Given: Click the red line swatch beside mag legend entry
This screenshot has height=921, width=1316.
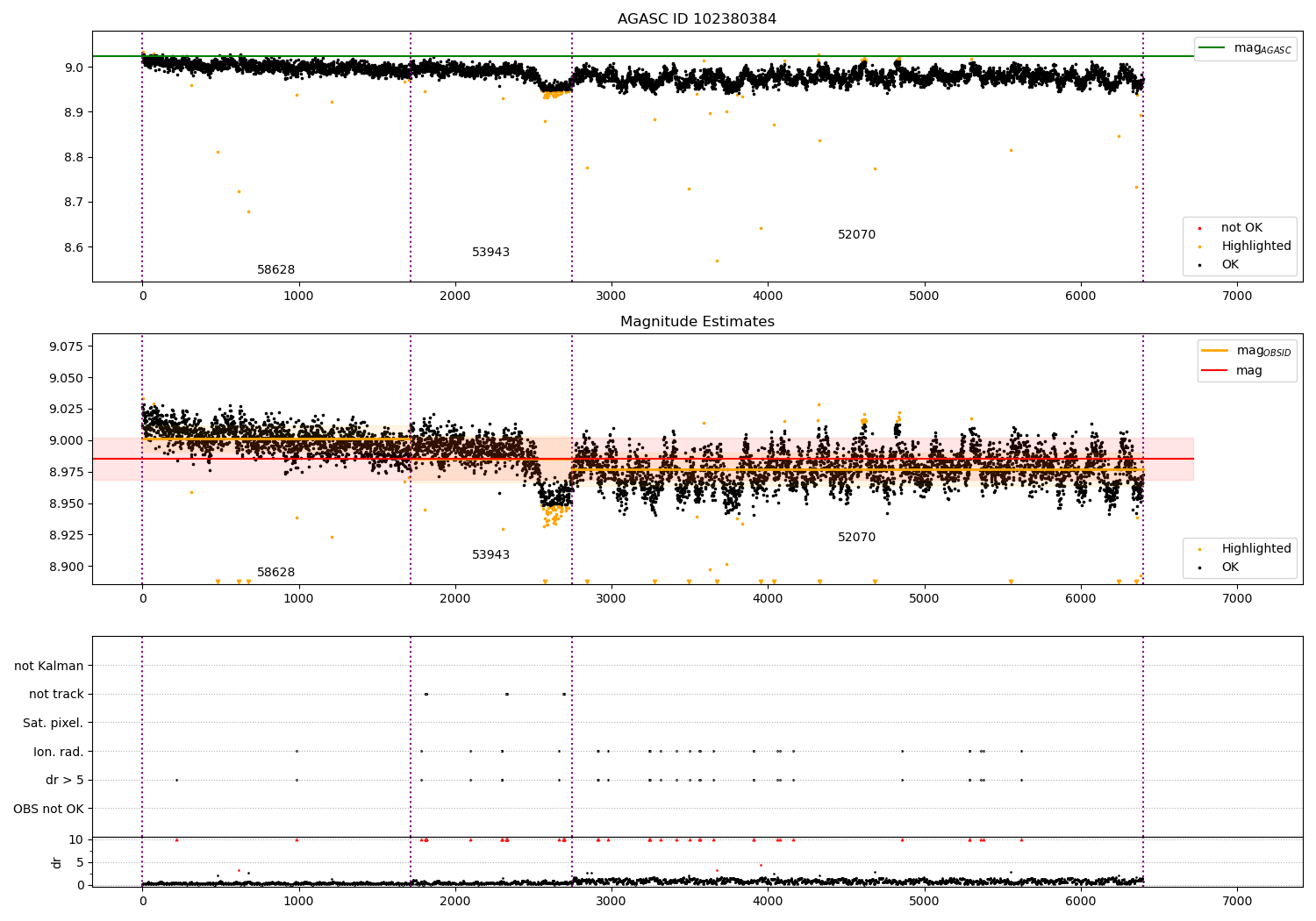Looking at the screenshot, I should (x=1214, y=370).
